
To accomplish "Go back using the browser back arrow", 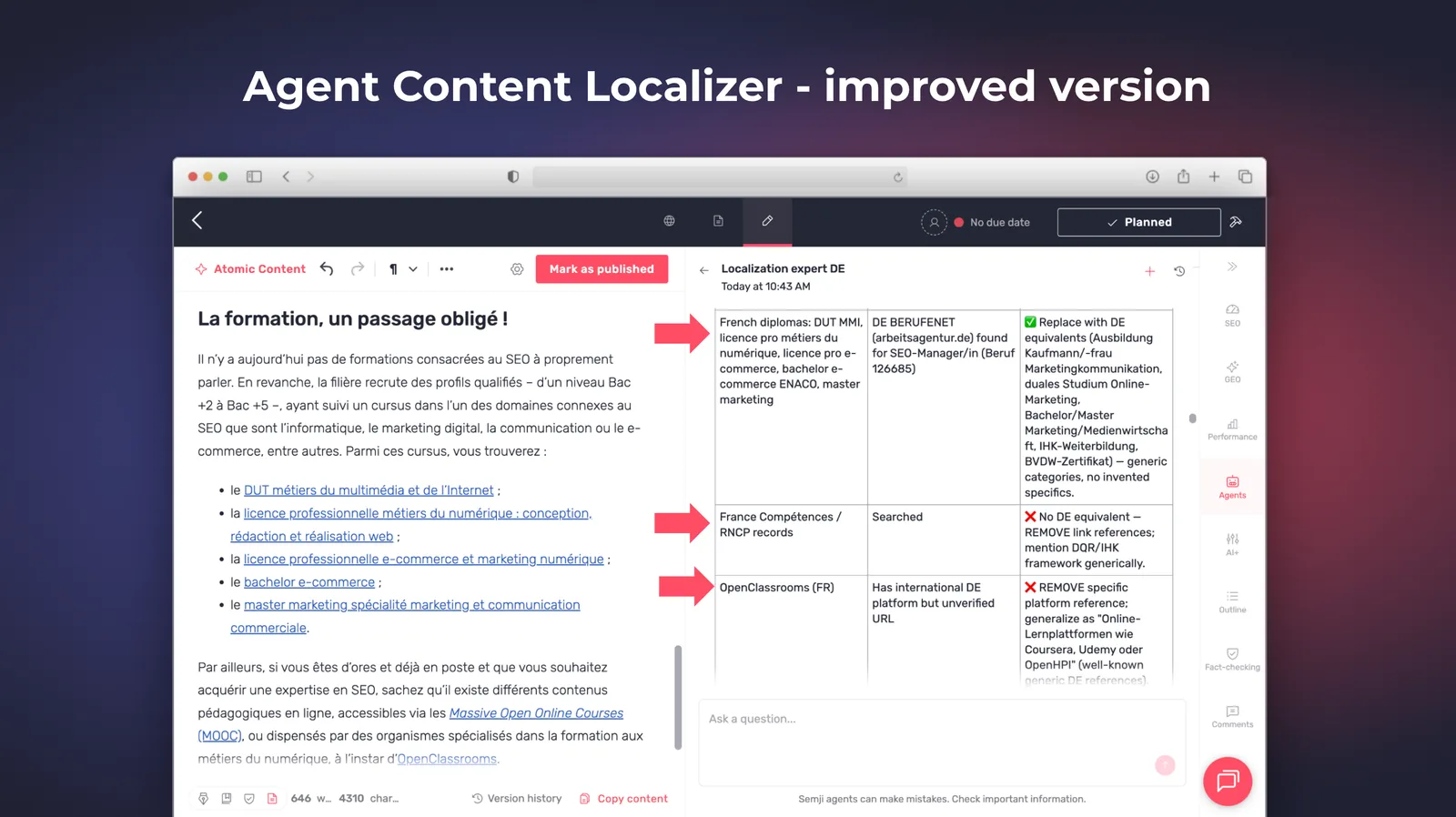I will coord(286,177).
